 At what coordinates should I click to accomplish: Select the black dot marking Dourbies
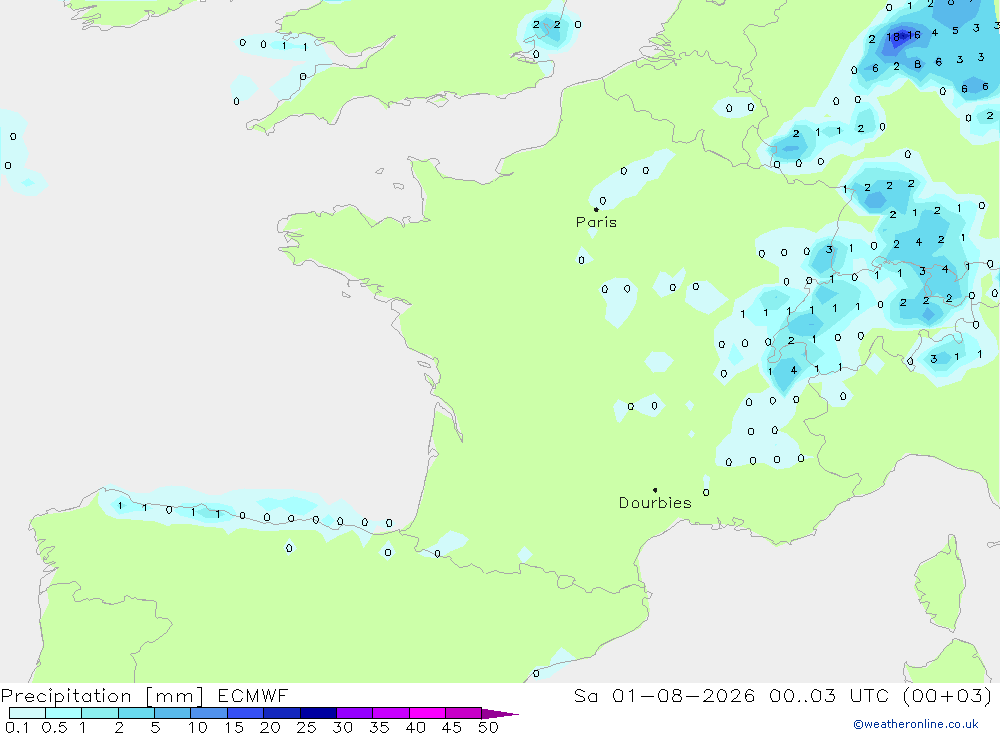[655, 490]
